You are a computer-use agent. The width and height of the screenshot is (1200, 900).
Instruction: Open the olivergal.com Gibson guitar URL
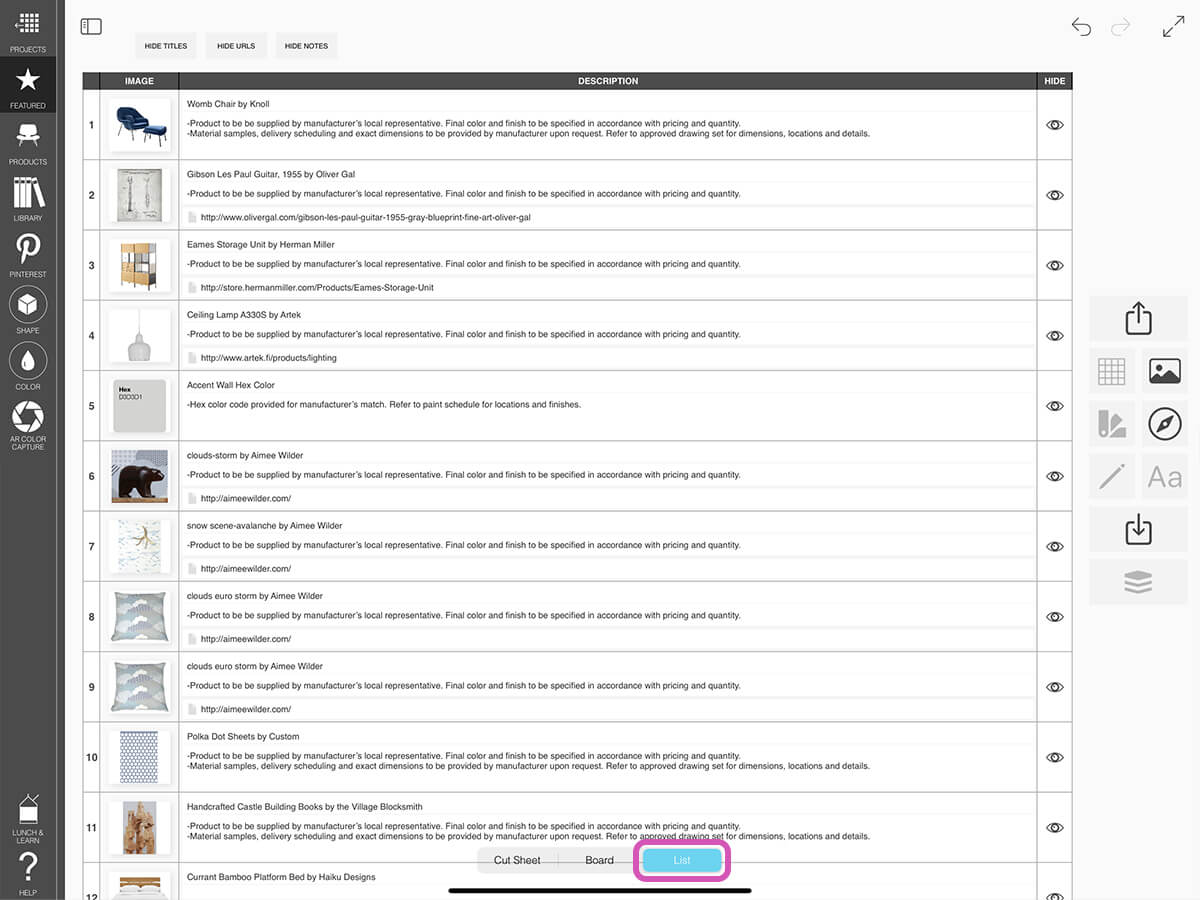pyautogui.click(x=365, y=217)
